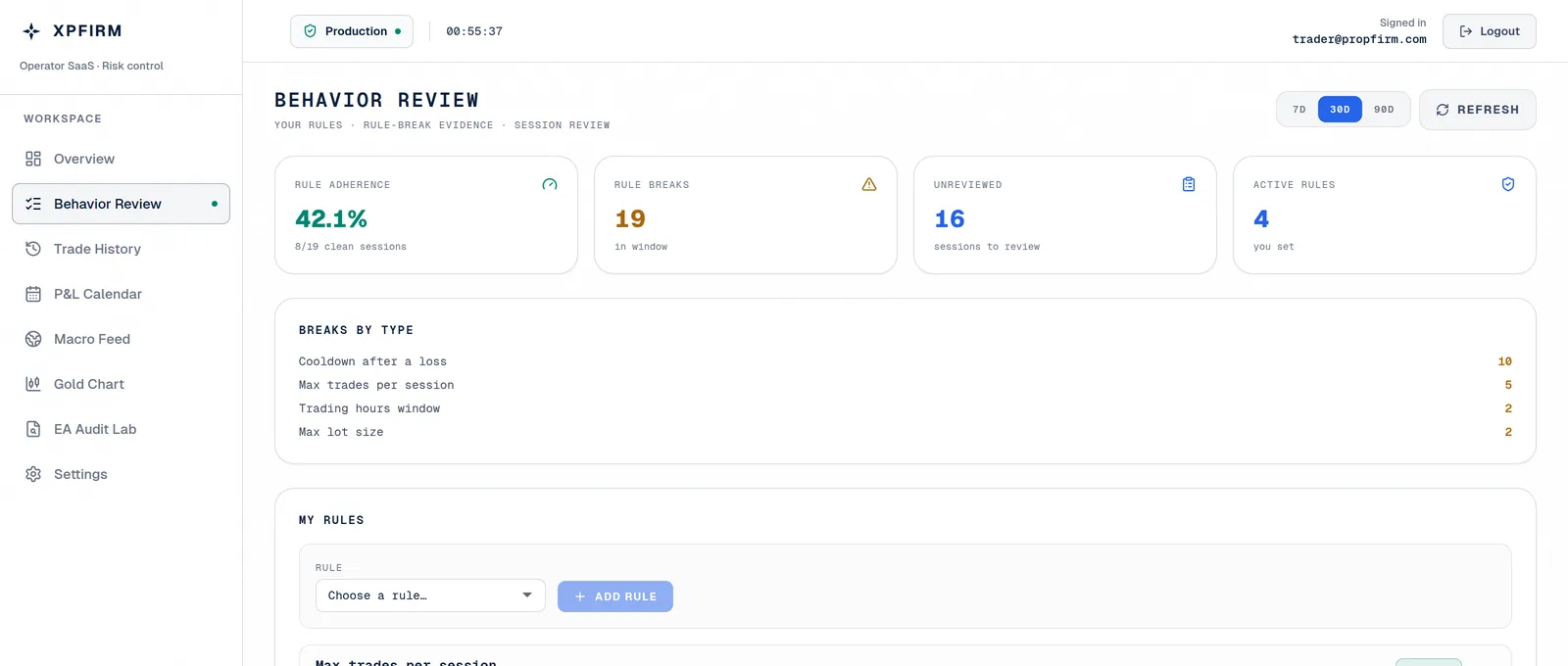
Task: Click the session timer 00:55:37
Action: [x=474, y=31]
